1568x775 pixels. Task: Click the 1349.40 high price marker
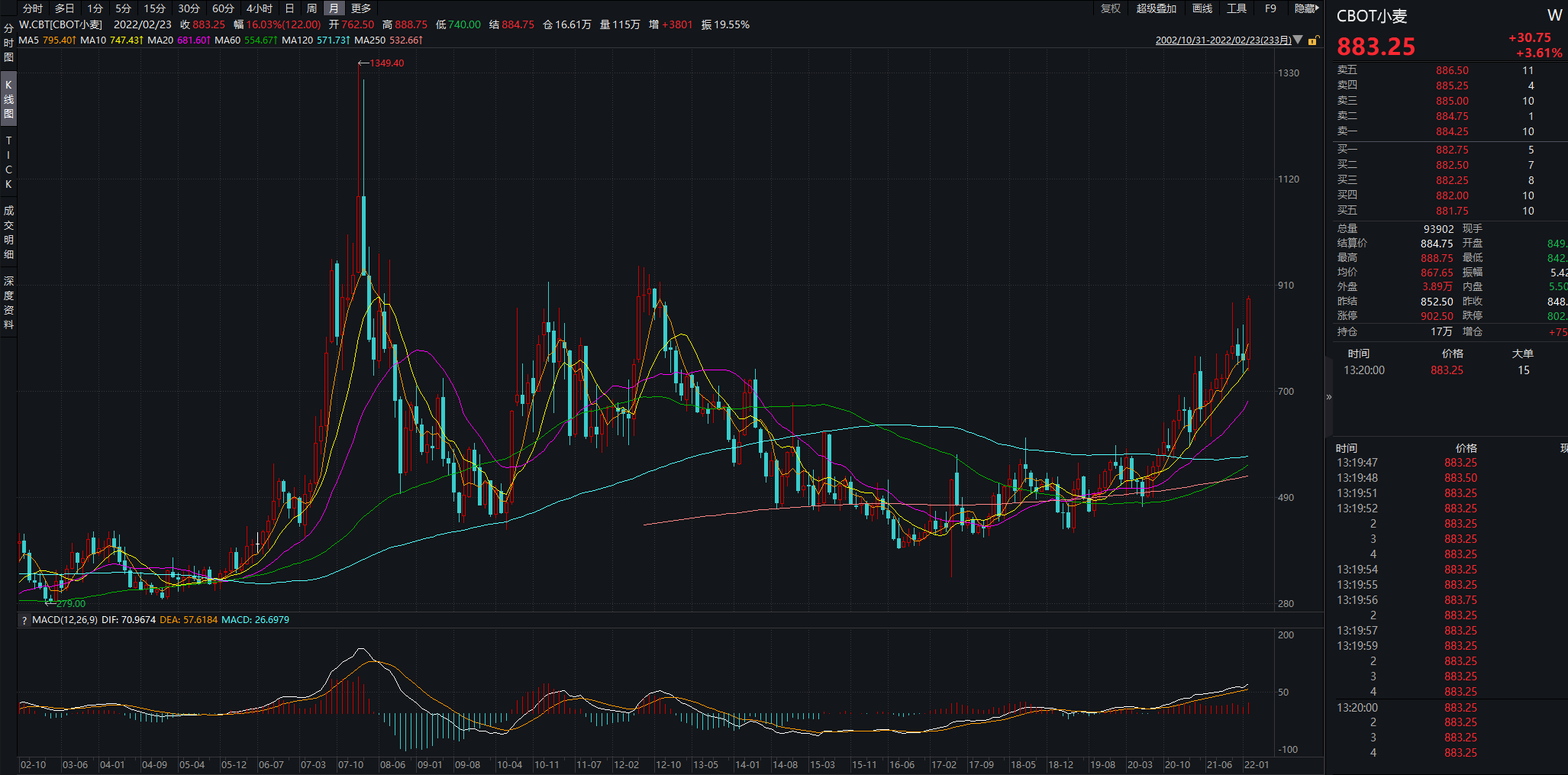click(386, 63)
